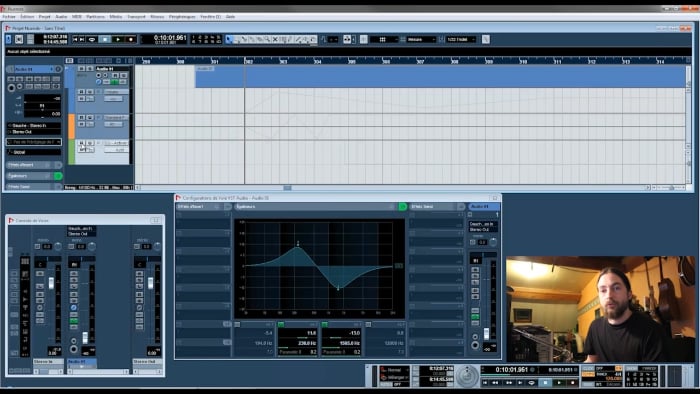Click the Activate Project button

click(7, 39)
